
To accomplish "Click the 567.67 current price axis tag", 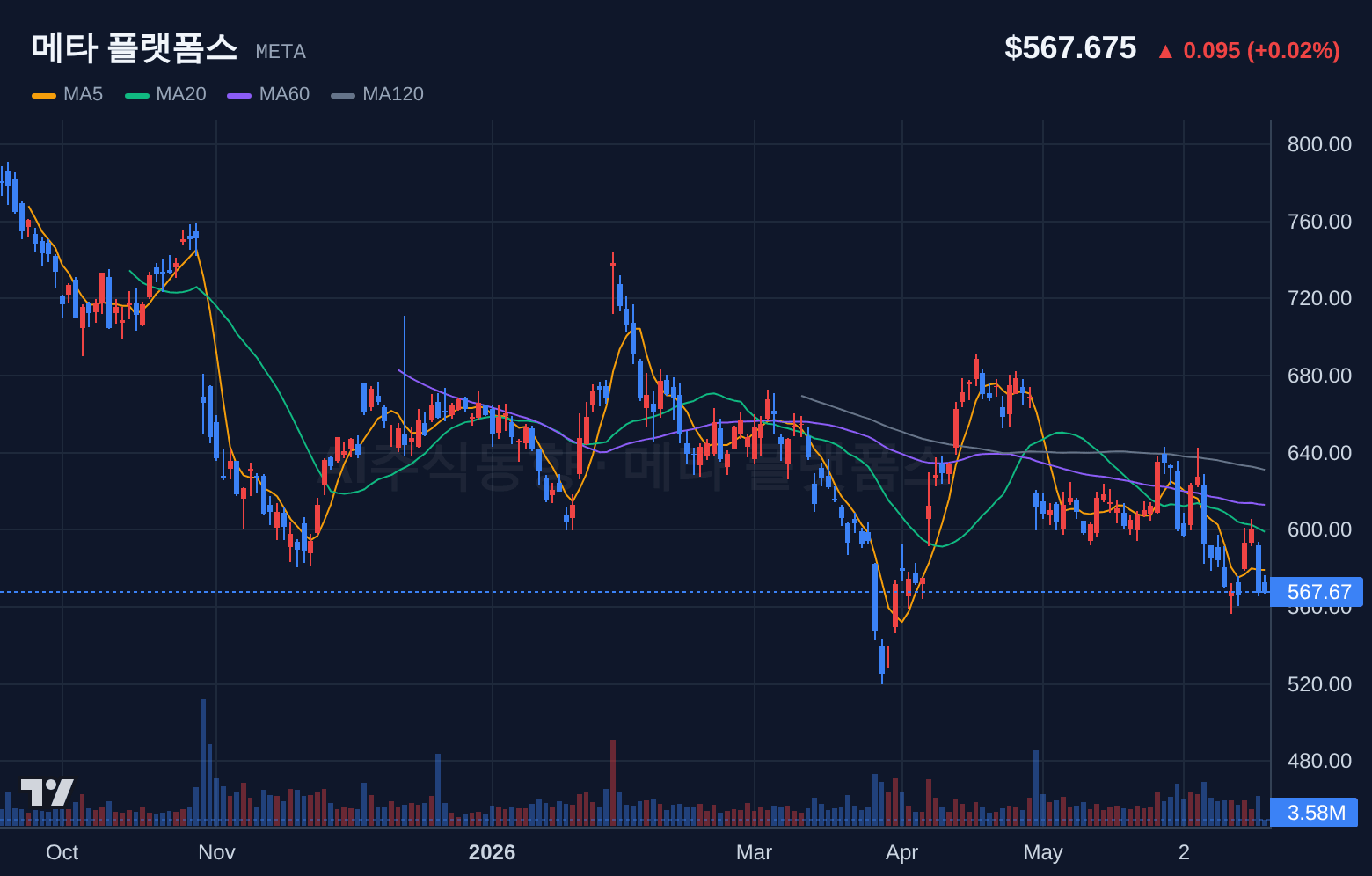I will 1317,592.
